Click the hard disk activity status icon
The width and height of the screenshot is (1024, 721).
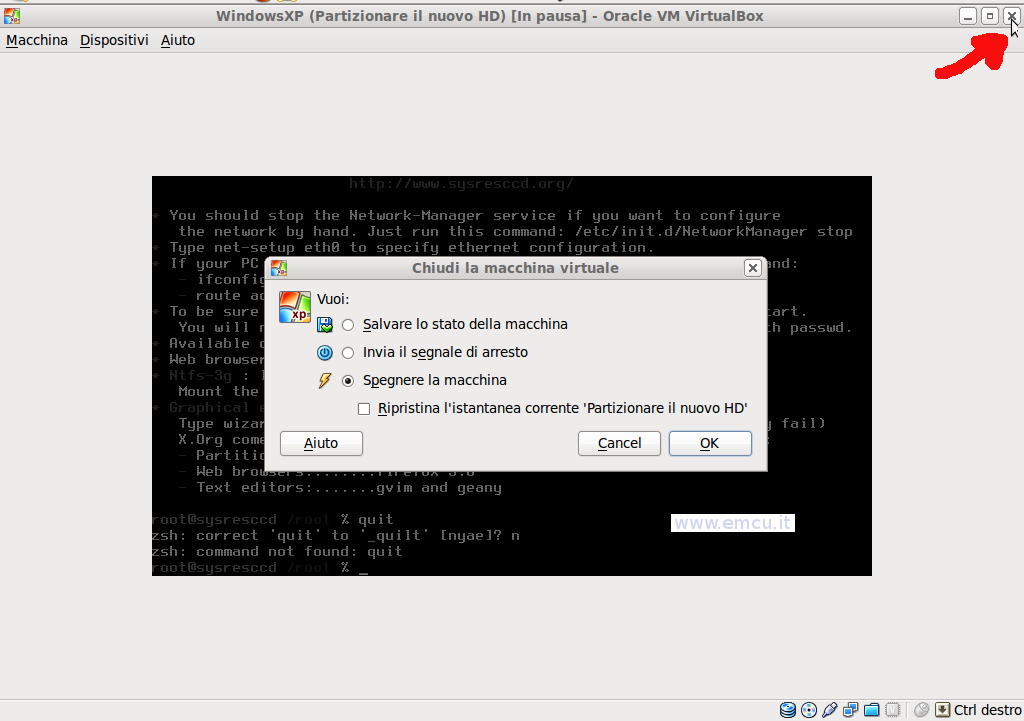[x=788, y=710]
